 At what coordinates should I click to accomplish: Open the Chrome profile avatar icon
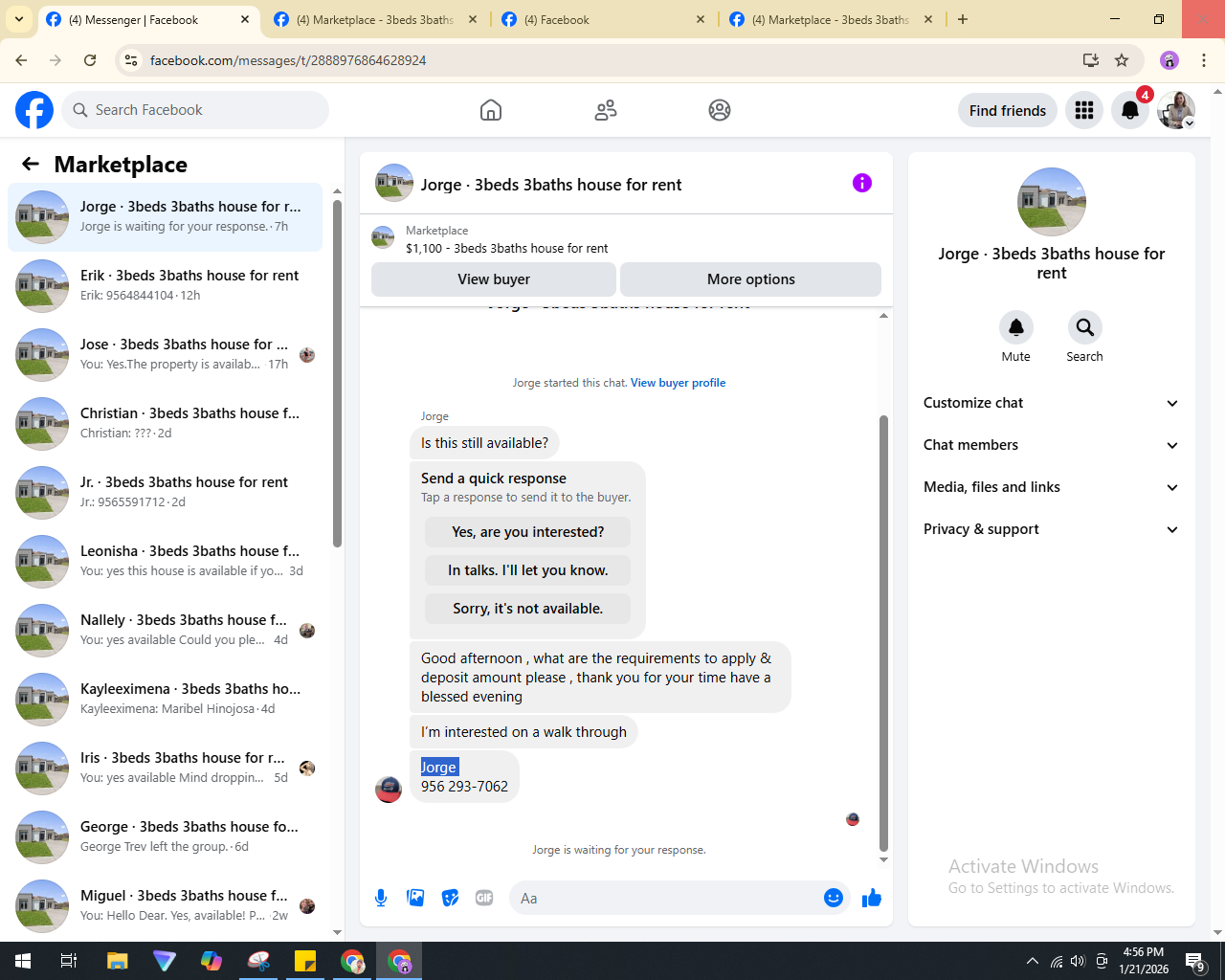pos(1169,60)
